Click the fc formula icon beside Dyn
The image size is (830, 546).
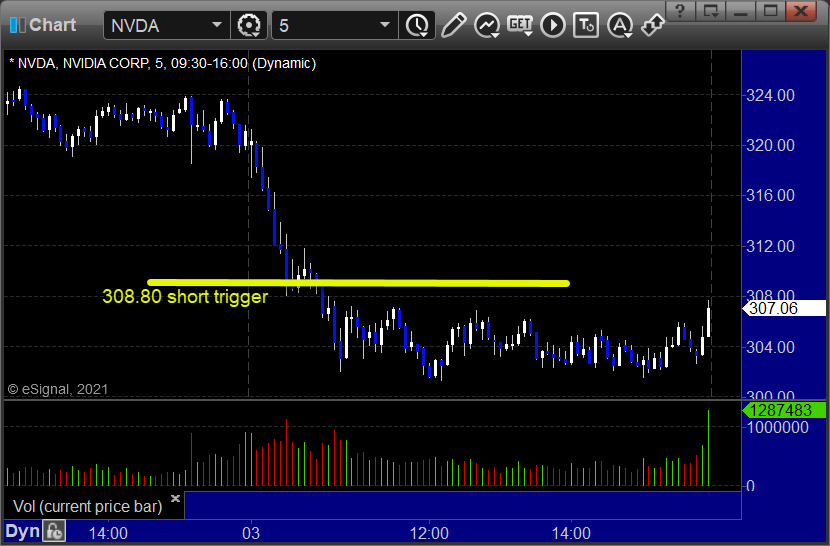pos(54,531)
